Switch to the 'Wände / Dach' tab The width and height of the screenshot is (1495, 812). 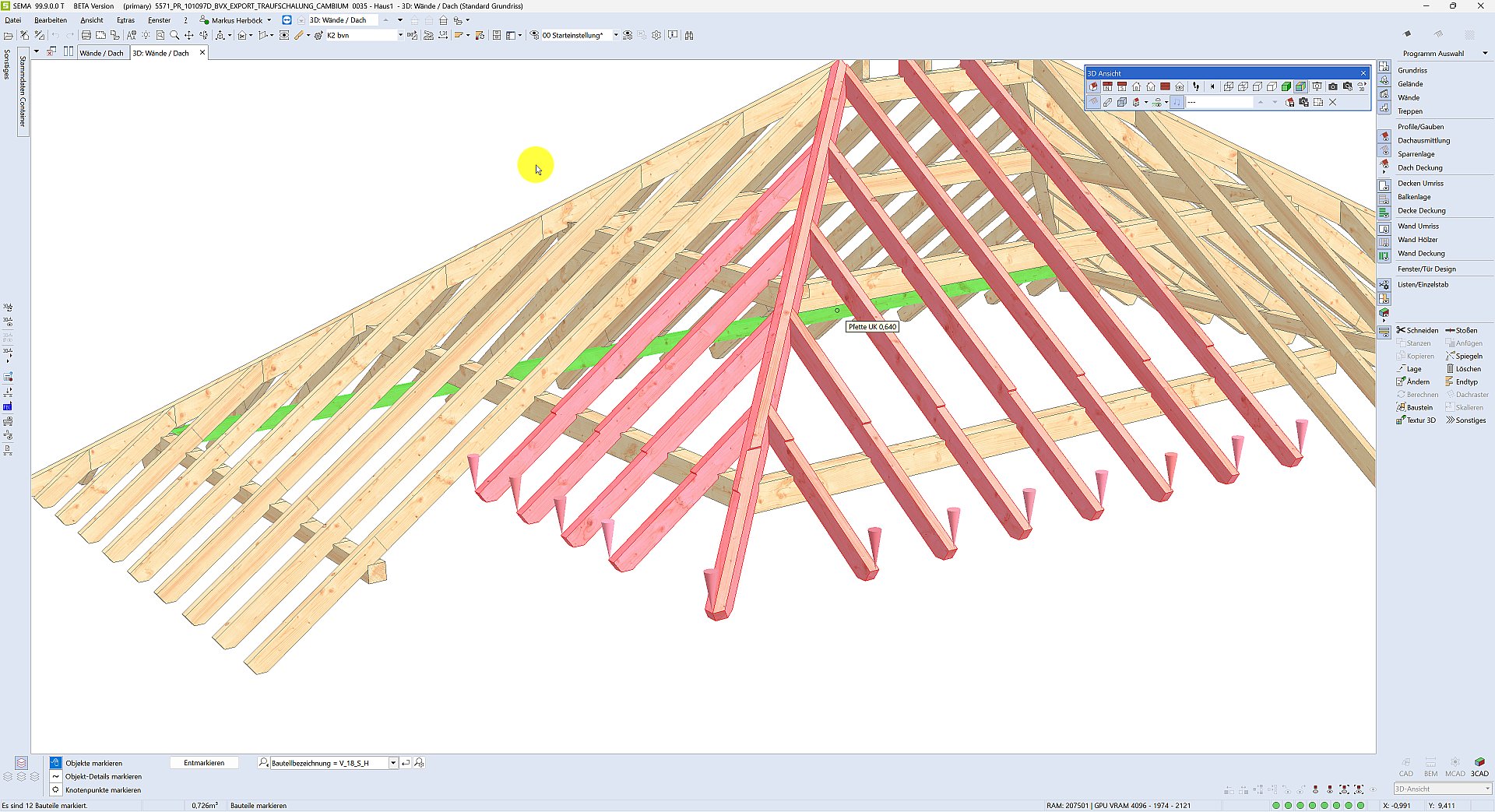101,53
